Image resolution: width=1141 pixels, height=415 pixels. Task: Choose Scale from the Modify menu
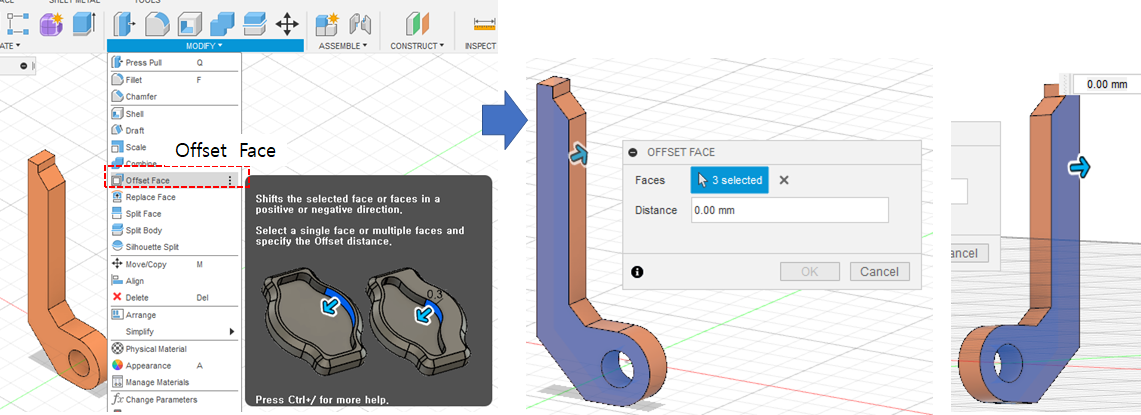174,147
